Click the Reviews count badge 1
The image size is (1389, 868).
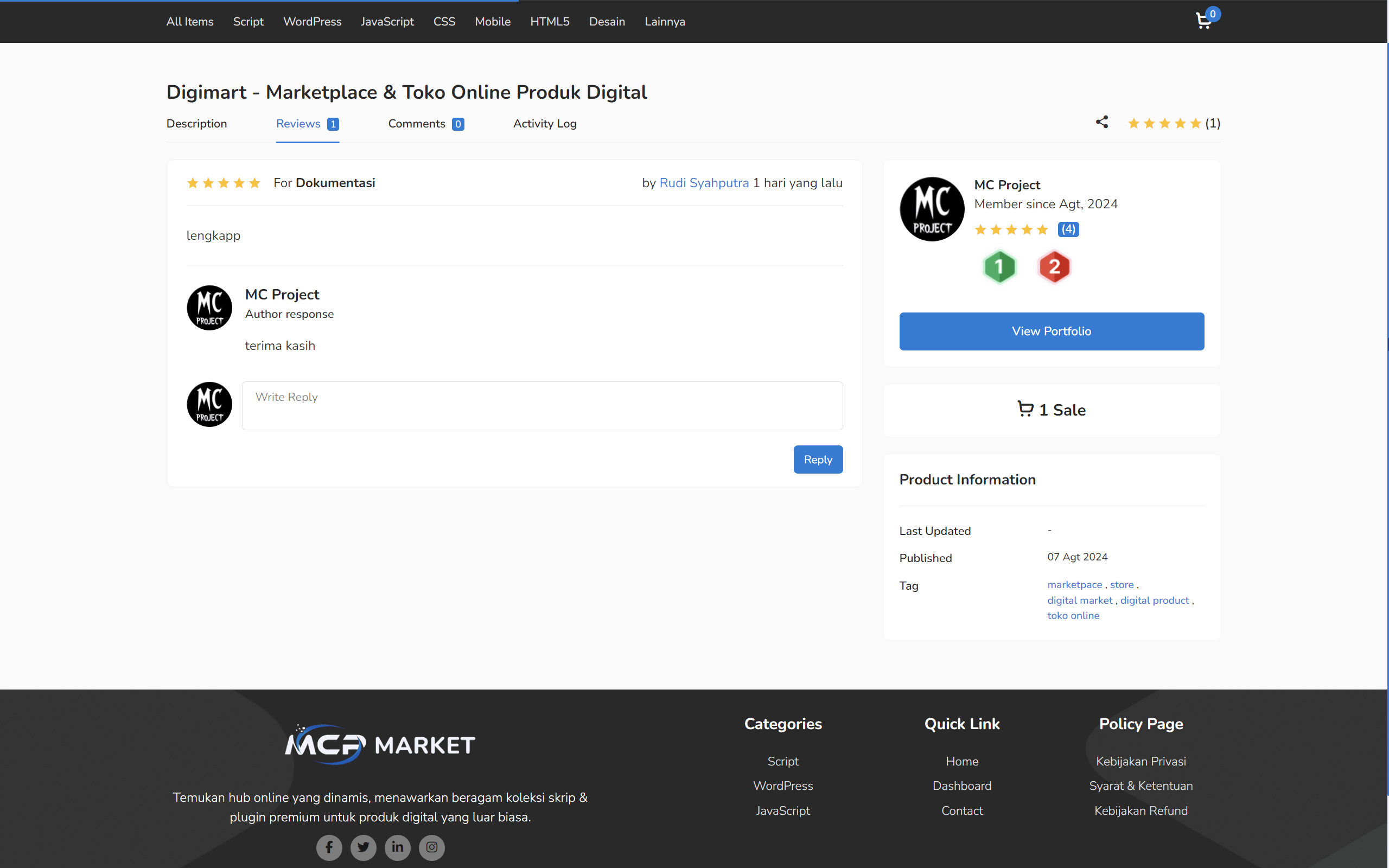point(333,124)
